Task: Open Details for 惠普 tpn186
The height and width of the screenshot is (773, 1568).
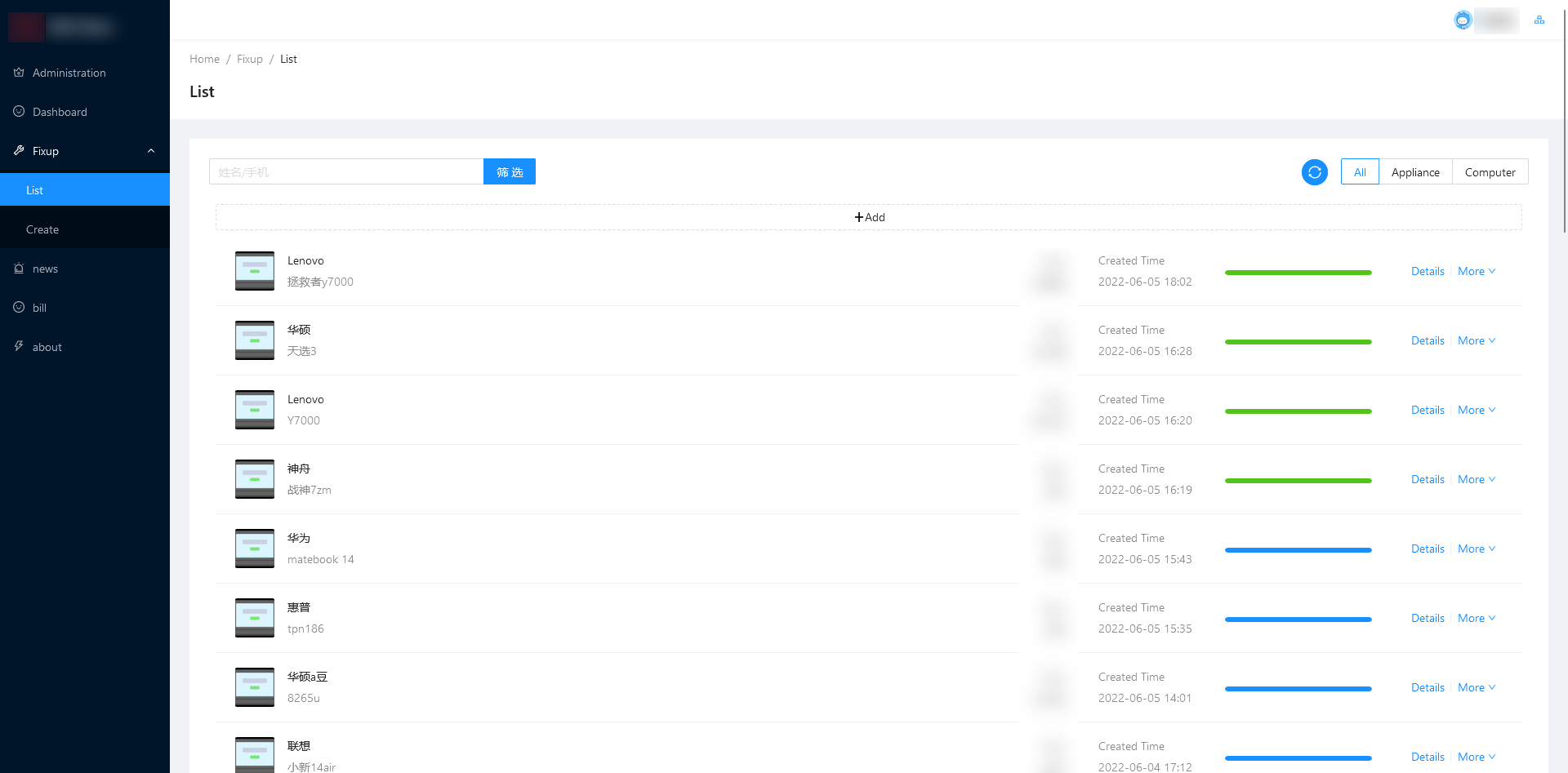Action: click(x=1428, y=618)
